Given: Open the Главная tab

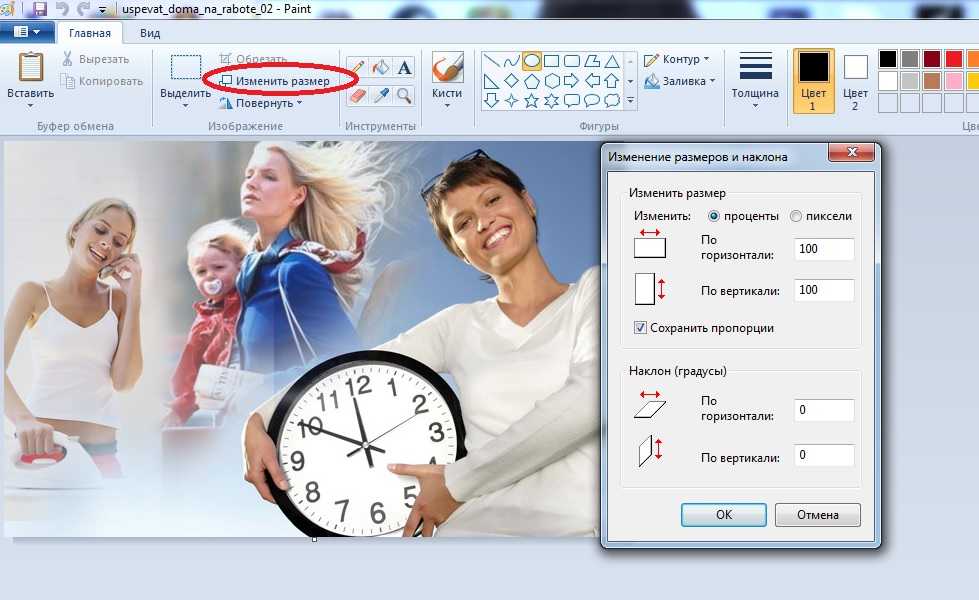Looking at the screenshot, I should [x=90, y=33].
